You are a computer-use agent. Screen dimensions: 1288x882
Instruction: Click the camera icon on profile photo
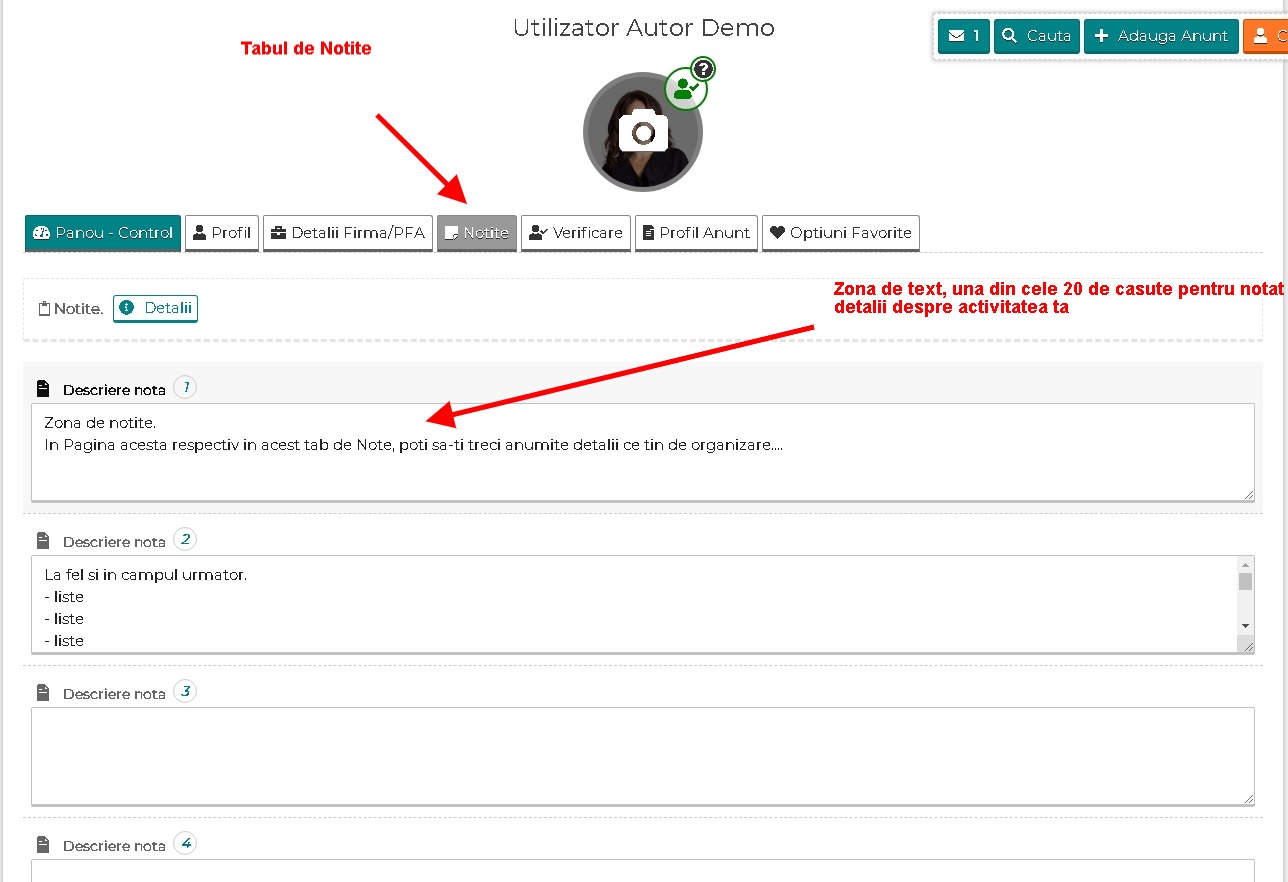pos(643,132)
